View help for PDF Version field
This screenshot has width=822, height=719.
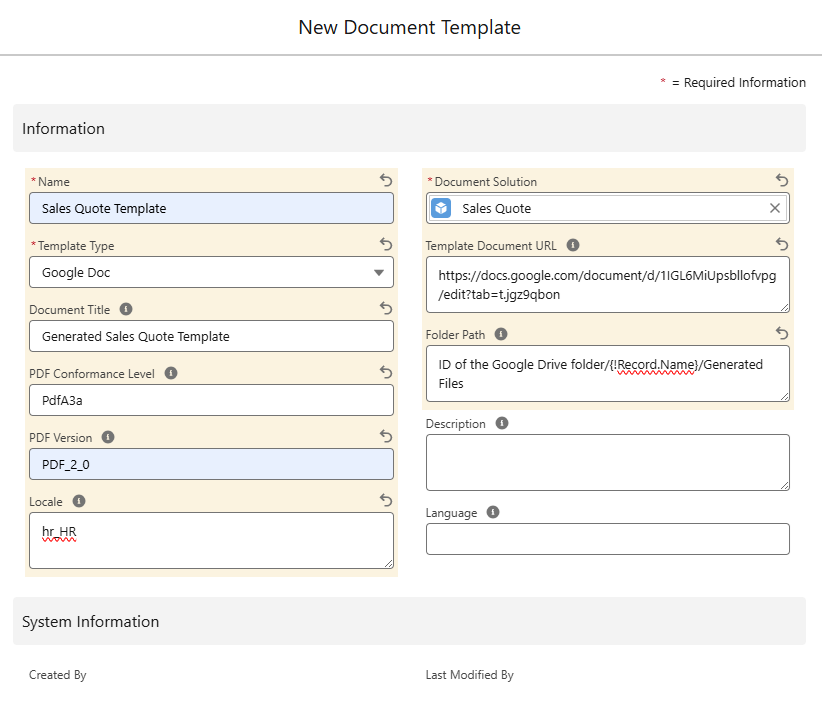pyautogui.click(x=108, y=437)
